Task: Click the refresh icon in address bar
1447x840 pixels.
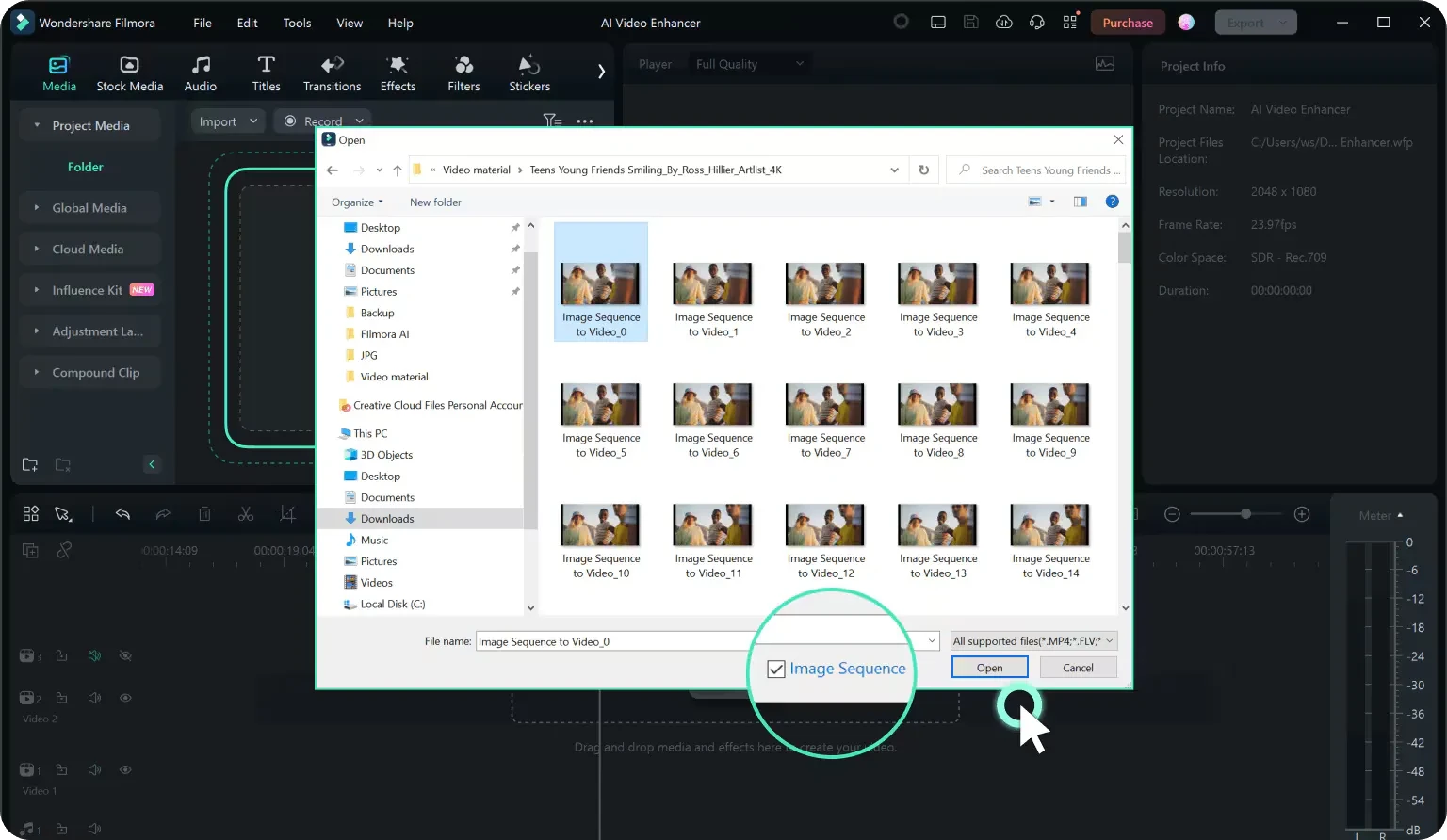Action: [924, 170]
